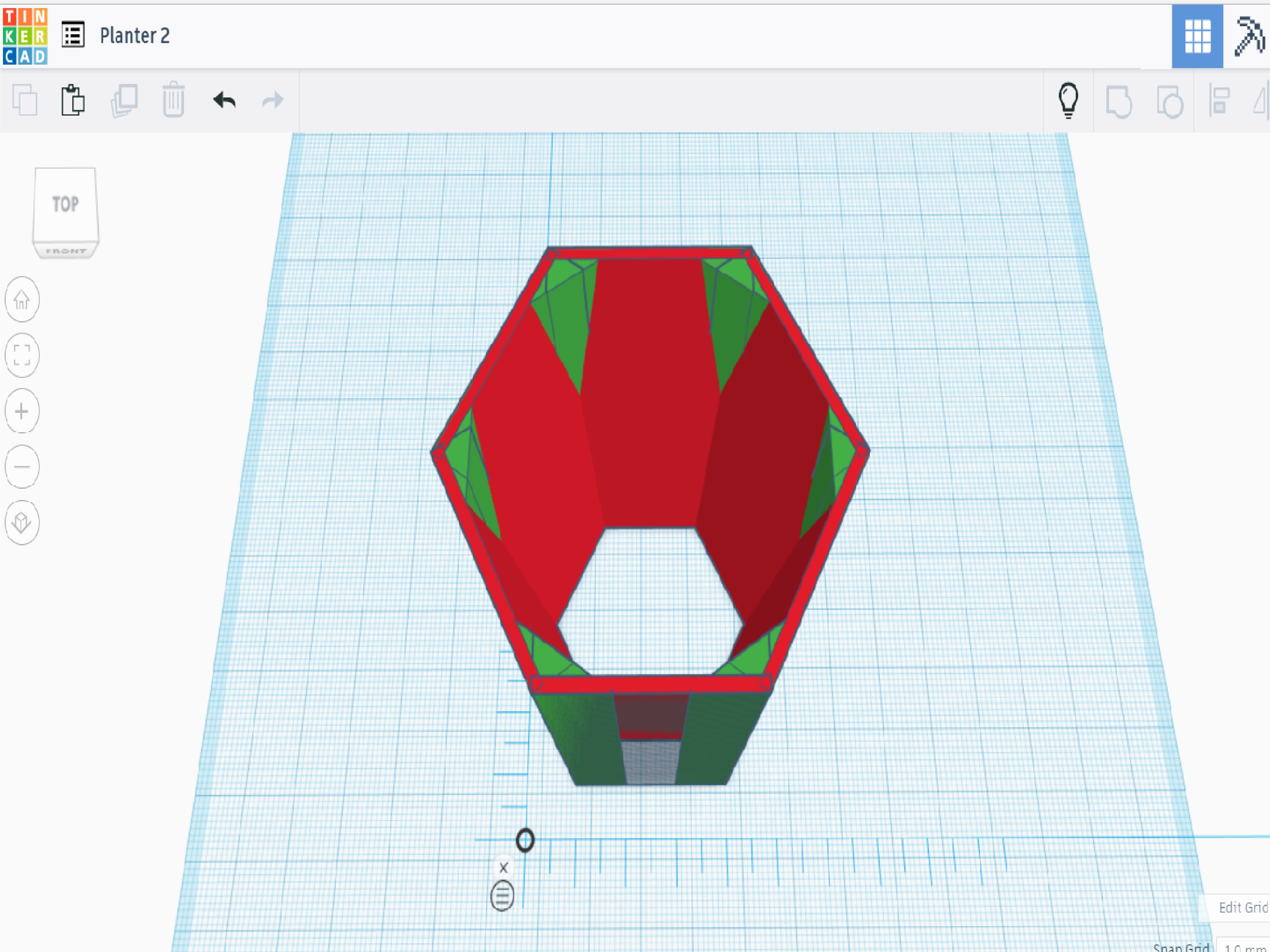Close the ruler with the X icon
This screenshot has height=952, width=1270.
[503, 868]
